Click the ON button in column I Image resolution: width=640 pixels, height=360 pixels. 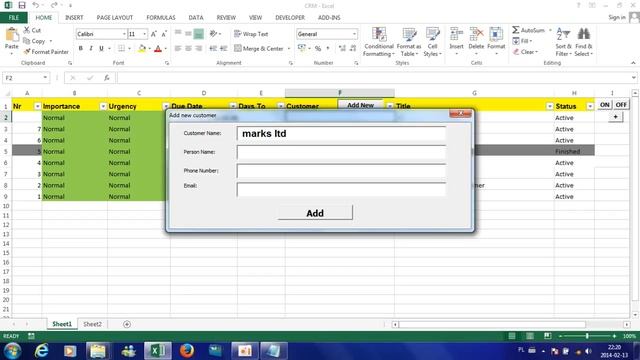click(604, 105)
